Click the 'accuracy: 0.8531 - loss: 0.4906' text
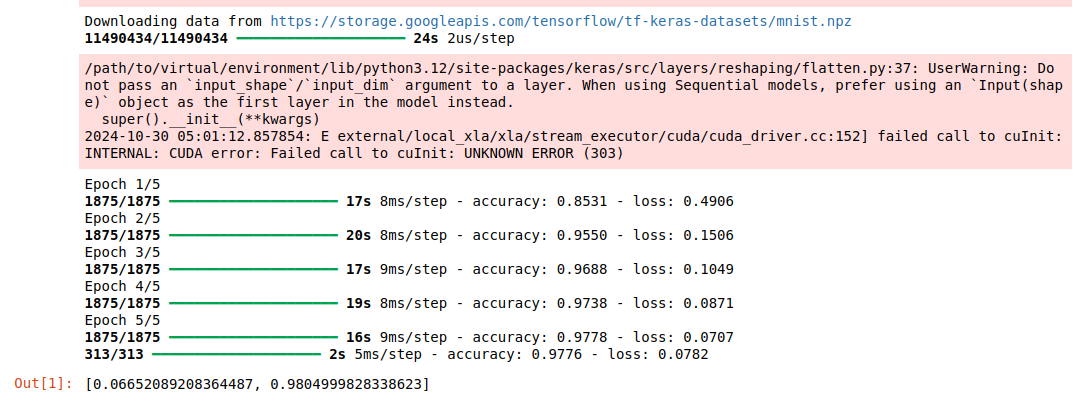This screenshot has width=1076, height=401. click(603, 201)
